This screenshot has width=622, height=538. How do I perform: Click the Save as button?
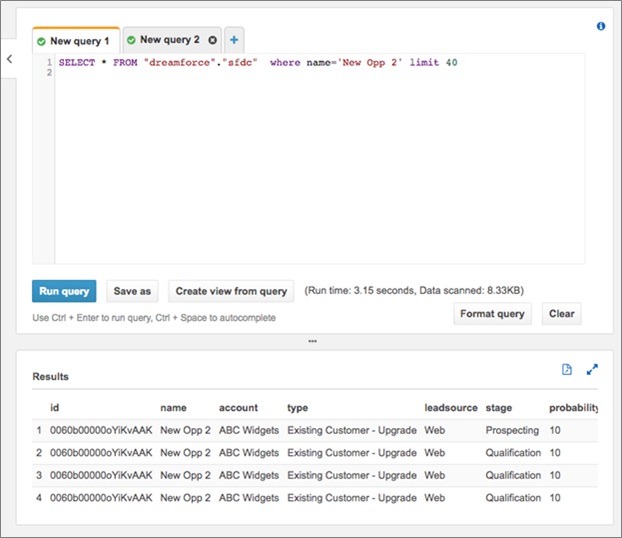pyautogui.click(x=132, y=291)
